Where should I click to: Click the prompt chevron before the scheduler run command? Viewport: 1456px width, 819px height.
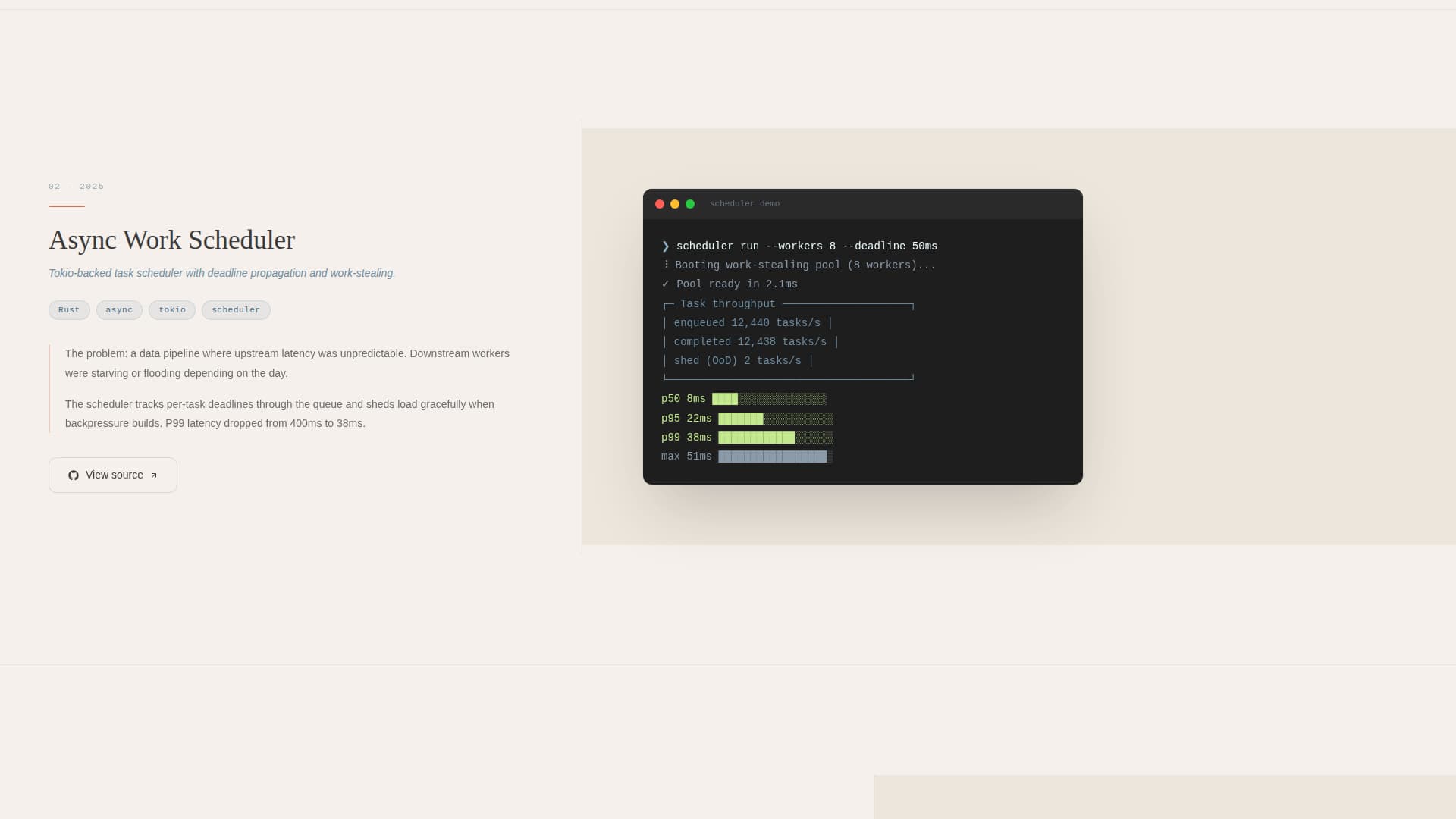(665, 246)
